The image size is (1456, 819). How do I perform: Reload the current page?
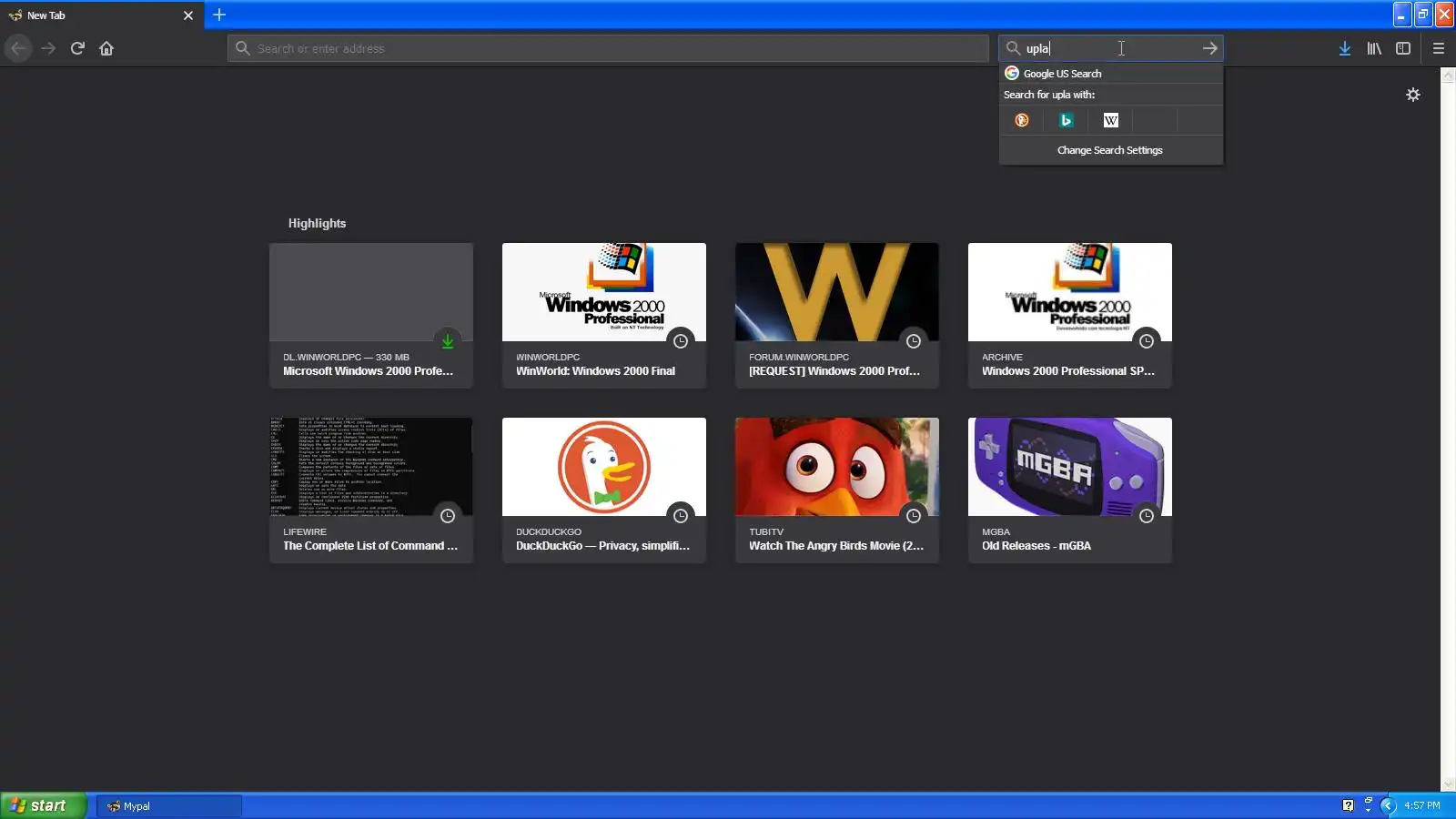77,48
